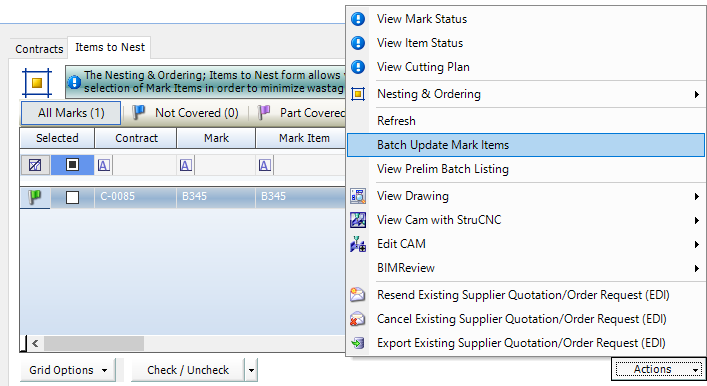Click the Nesting & Ordering square icon in menu
Screen dimensions: 707x386
coord(358,94)
